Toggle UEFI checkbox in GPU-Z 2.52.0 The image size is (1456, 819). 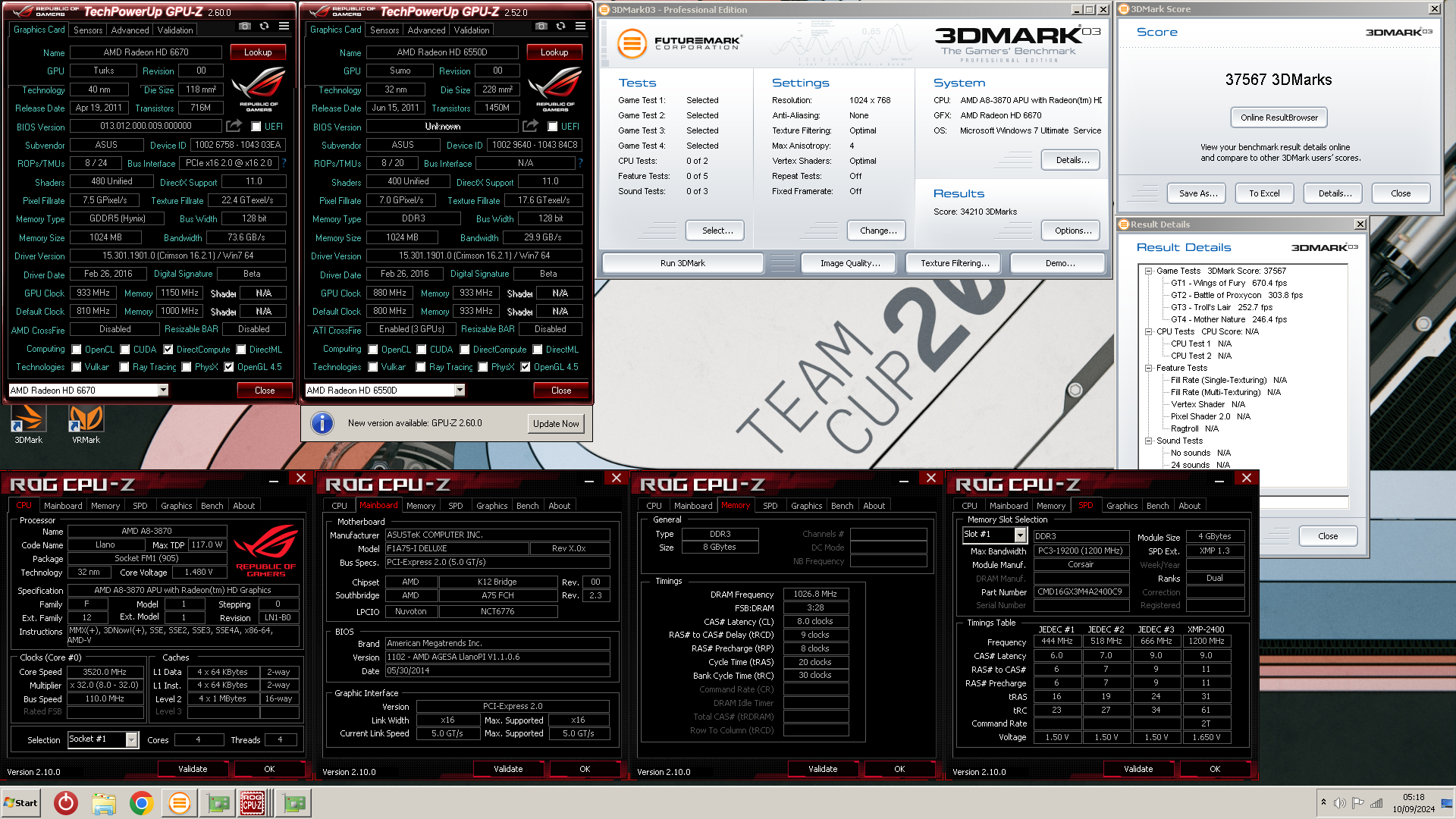pyautogui.click(x=552, y=127)
